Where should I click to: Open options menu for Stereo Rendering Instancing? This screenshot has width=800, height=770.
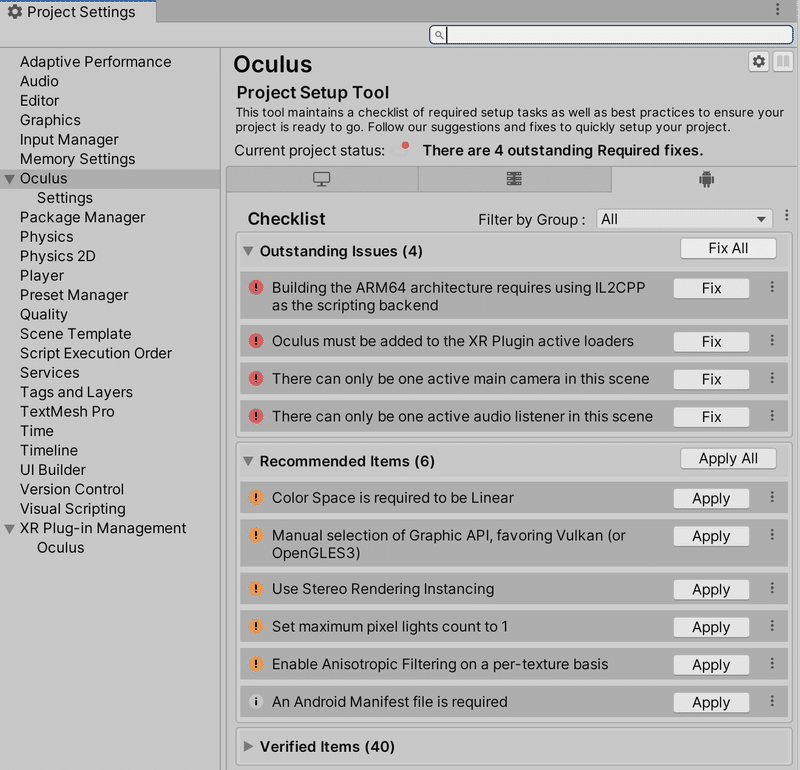pyautogui.click(x=772, y=588)
